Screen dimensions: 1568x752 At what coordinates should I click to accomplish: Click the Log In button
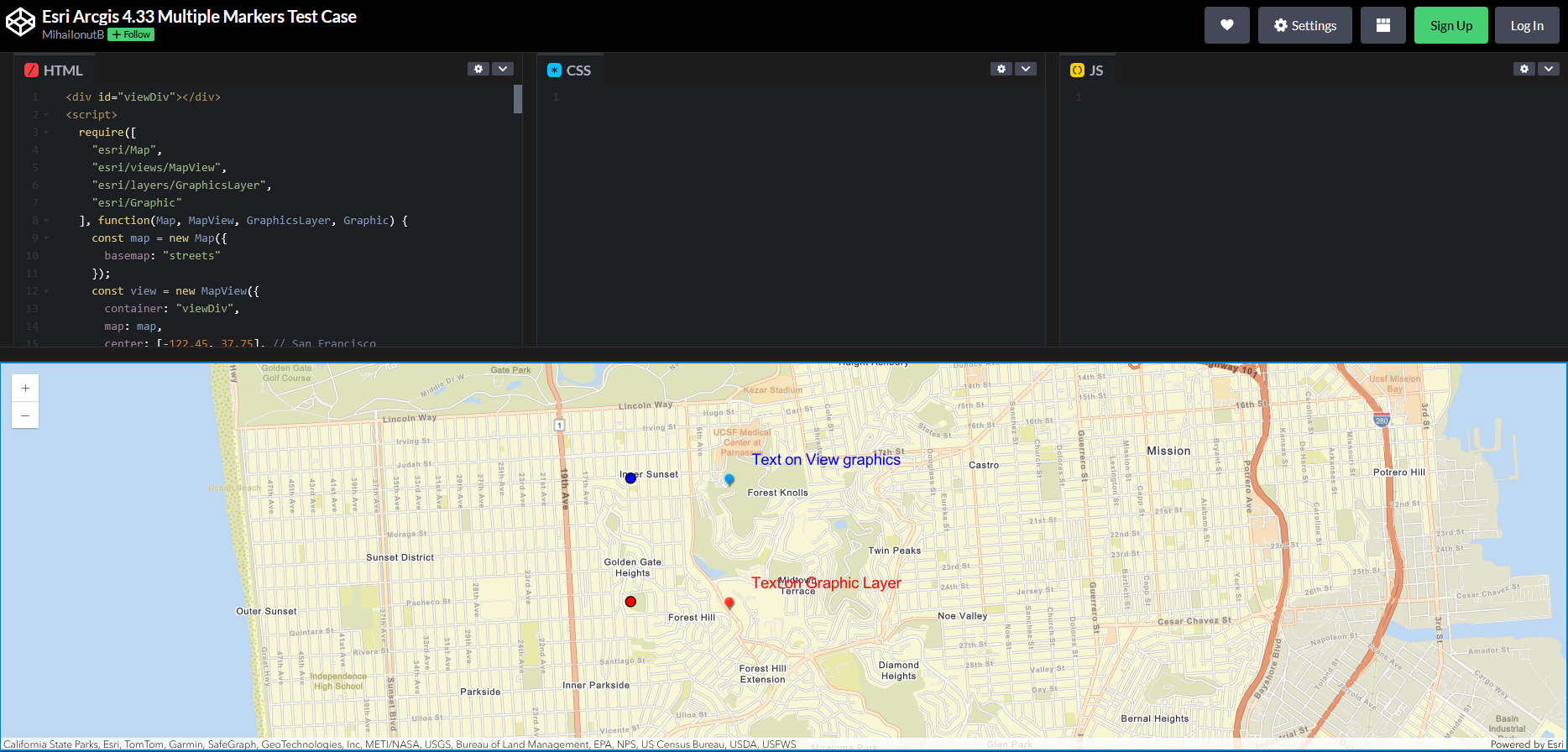(x=1527, y=25)
